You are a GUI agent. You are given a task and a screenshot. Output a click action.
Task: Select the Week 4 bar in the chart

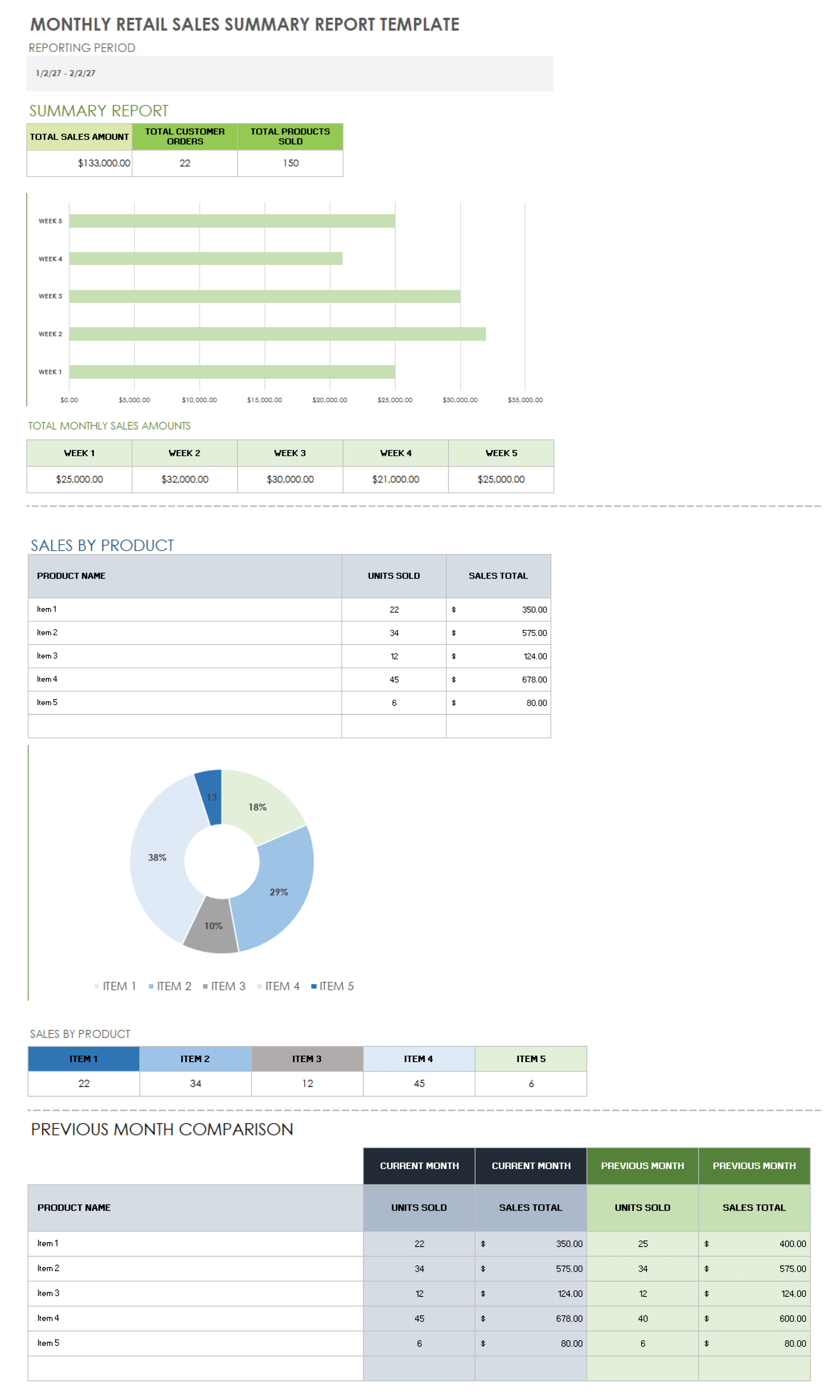[205, 259]
